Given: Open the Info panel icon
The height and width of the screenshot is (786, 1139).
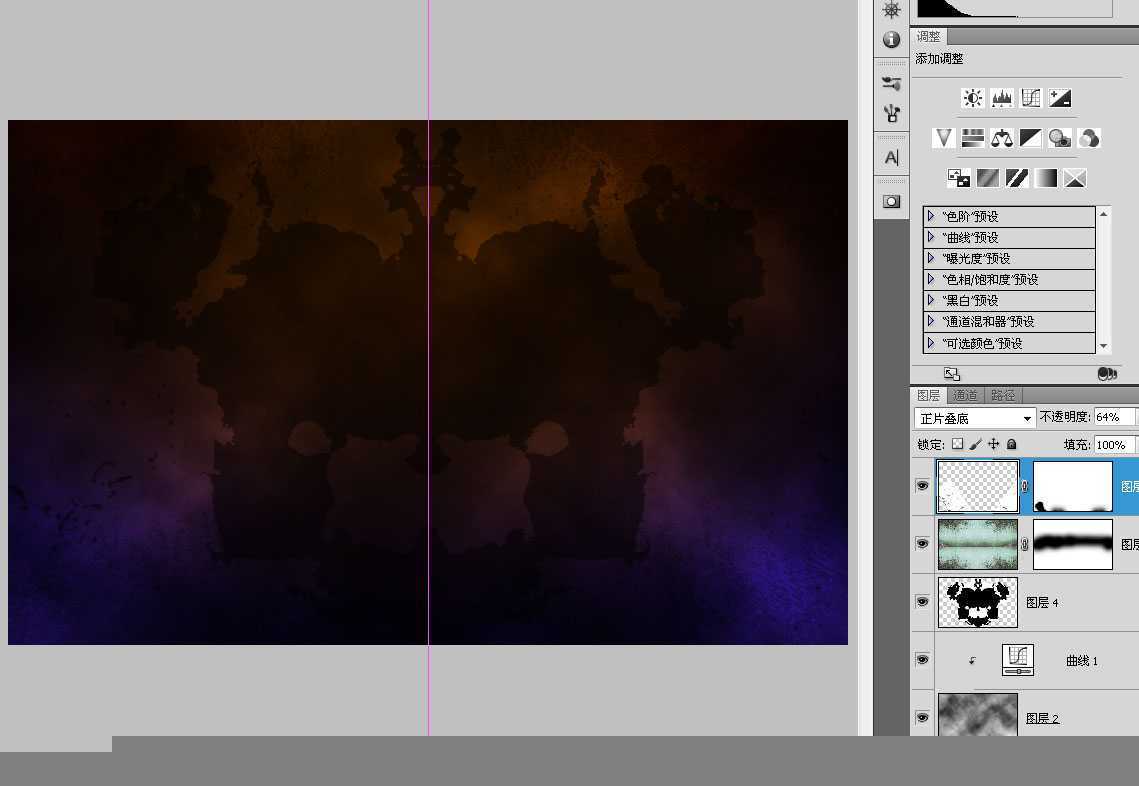Looking at the screenshot, I should 891,39.
